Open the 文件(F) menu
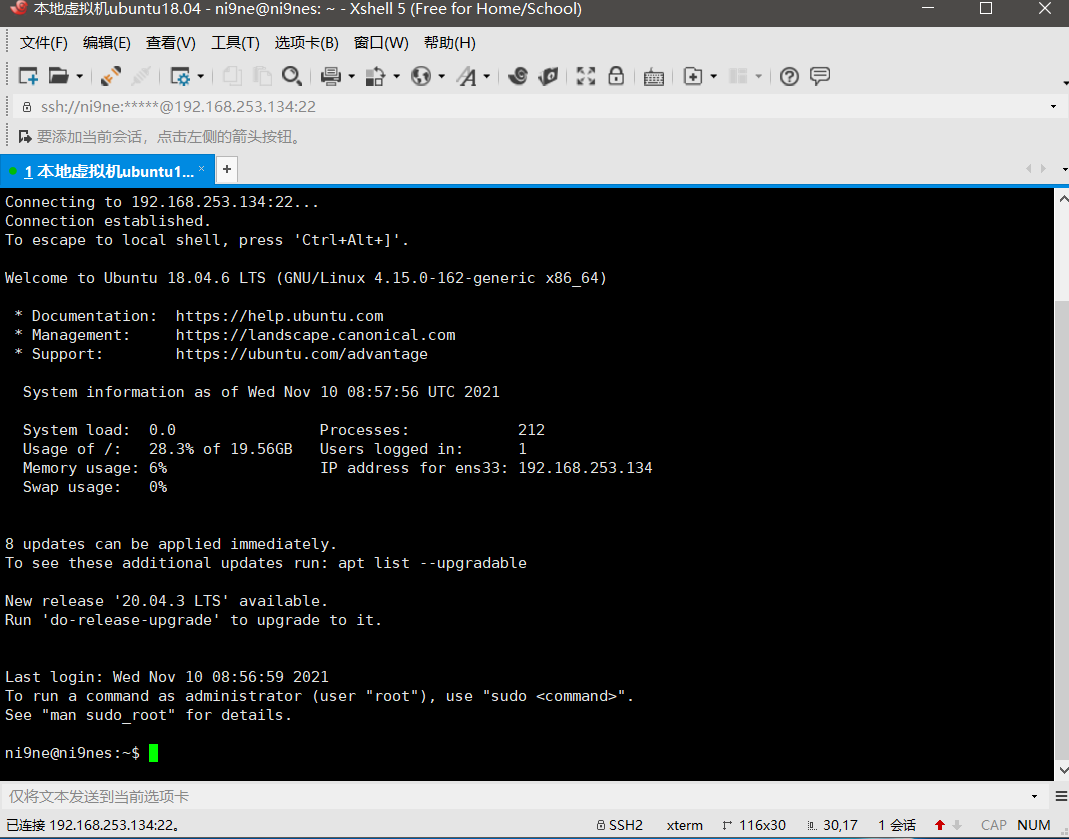Screen dimensions: 1069x839 (44, 43)
